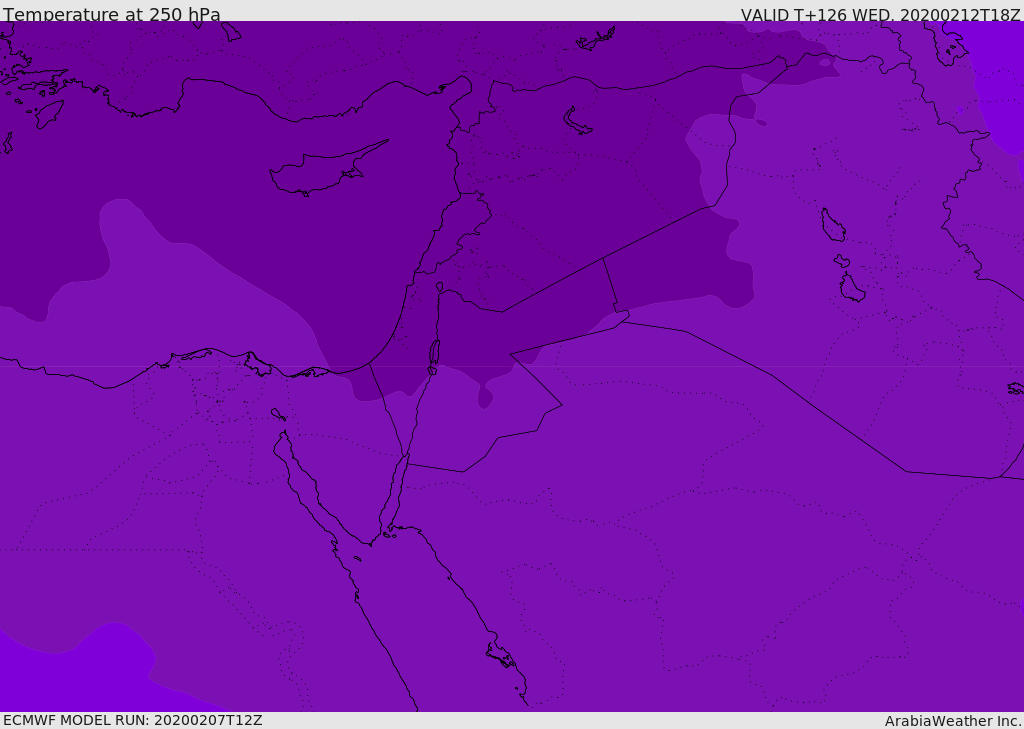
Task: Click the 'ArabiaWeather Inc' credit text
Action: (x=952, y=721)
